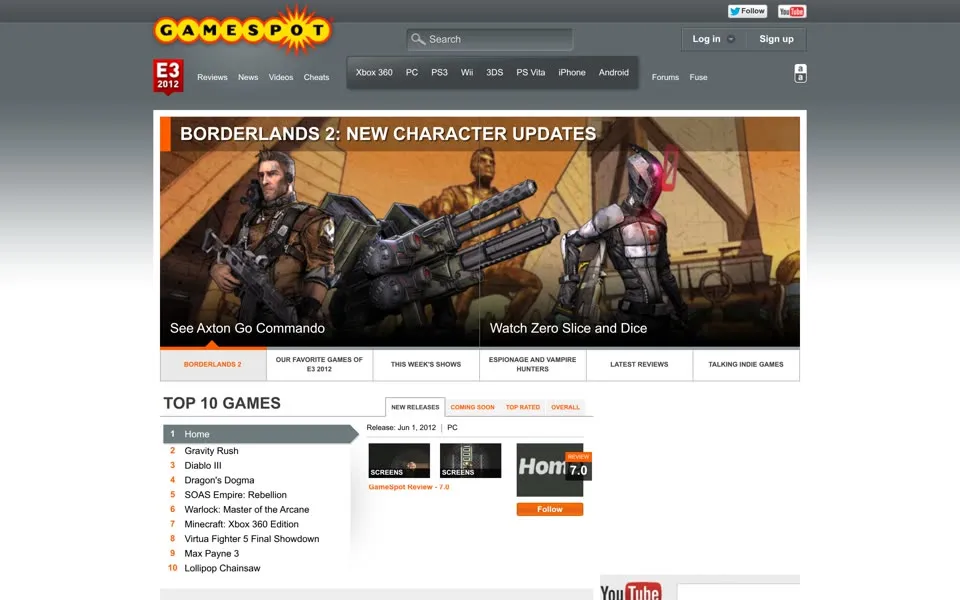The width and height of the screenshot is (960, 600).
Task: Click the GameSpot logo
Action: (x=243, y=31)
